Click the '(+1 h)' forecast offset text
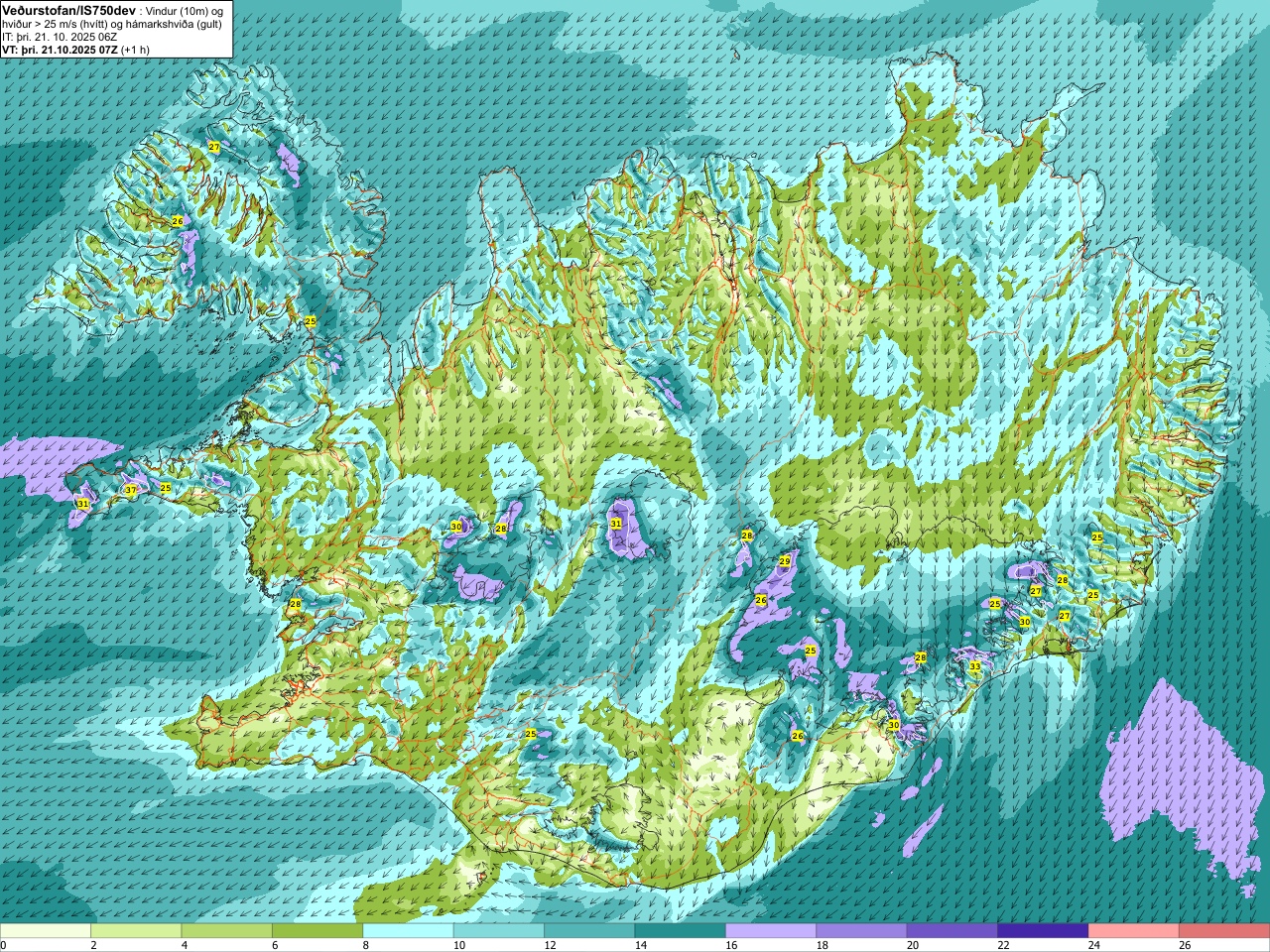This screenshot has height=952, width=1270. coord(136,50)
